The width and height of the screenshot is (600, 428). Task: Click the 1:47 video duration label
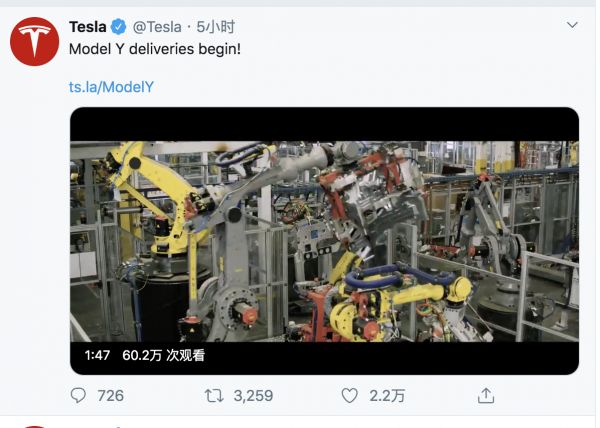point(96,355)
